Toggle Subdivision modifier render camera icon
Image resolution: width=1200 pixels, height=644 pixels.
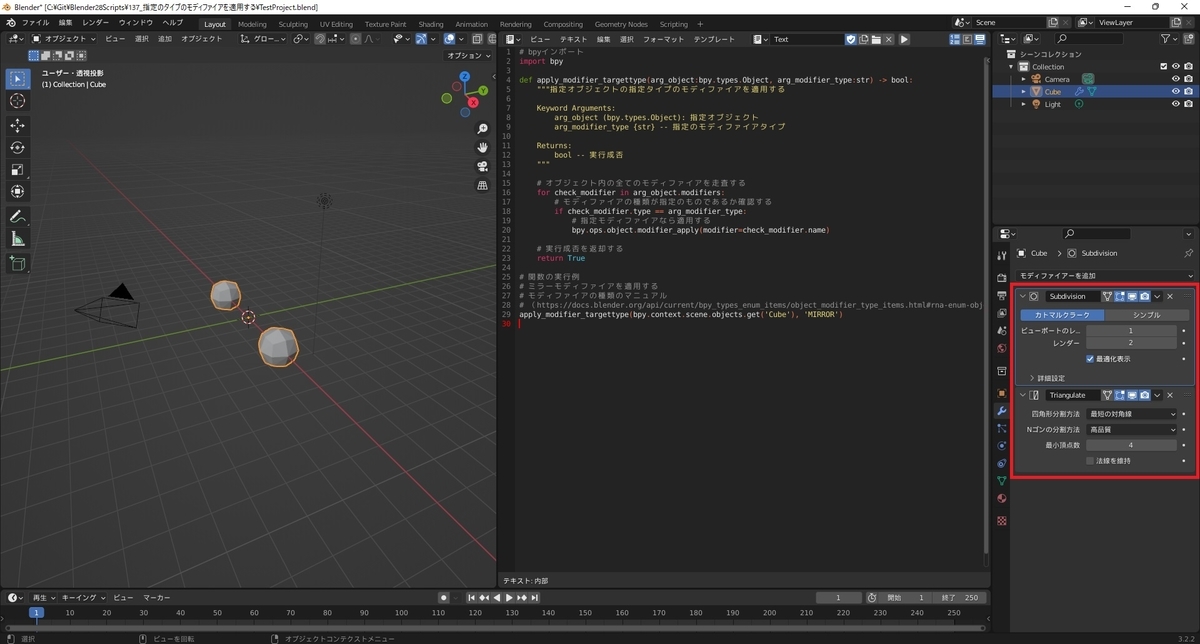point(1144,296)
